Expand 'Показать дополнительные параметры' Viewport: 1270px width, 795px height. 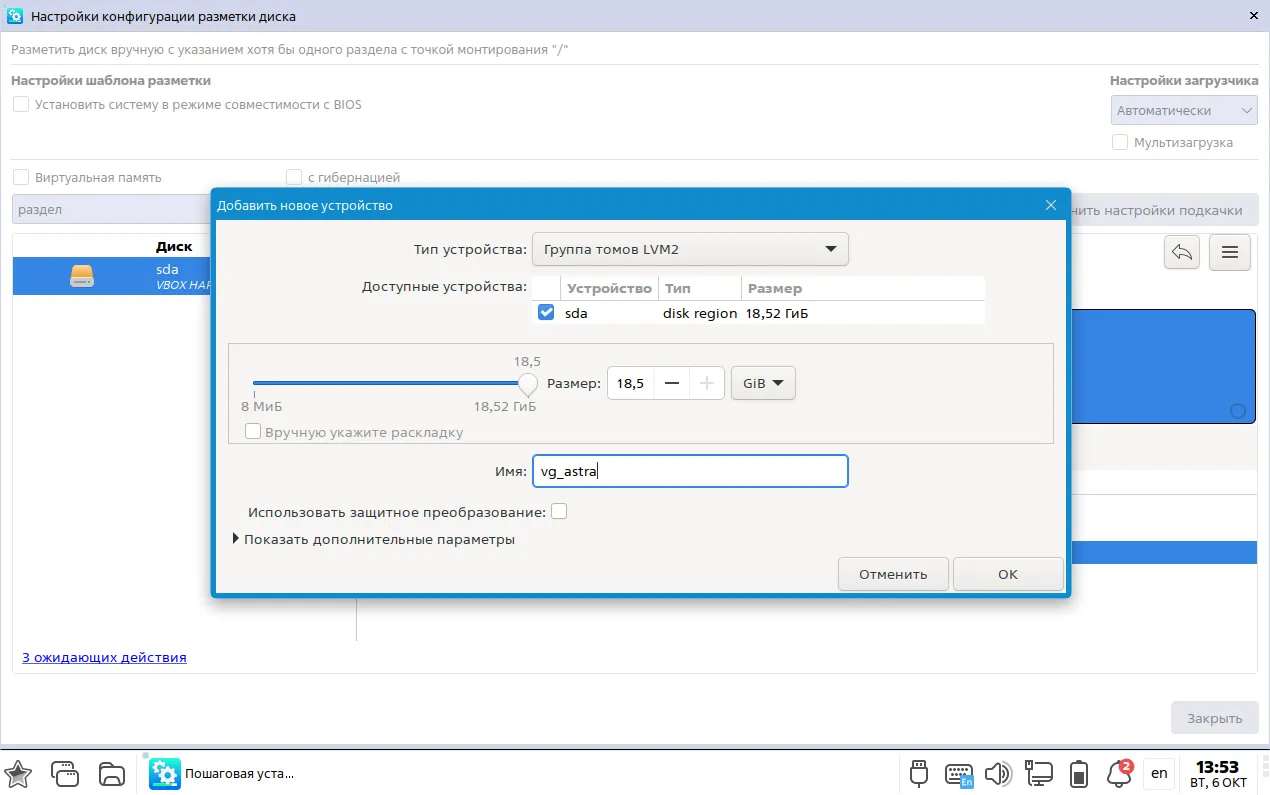click(374, 539)
